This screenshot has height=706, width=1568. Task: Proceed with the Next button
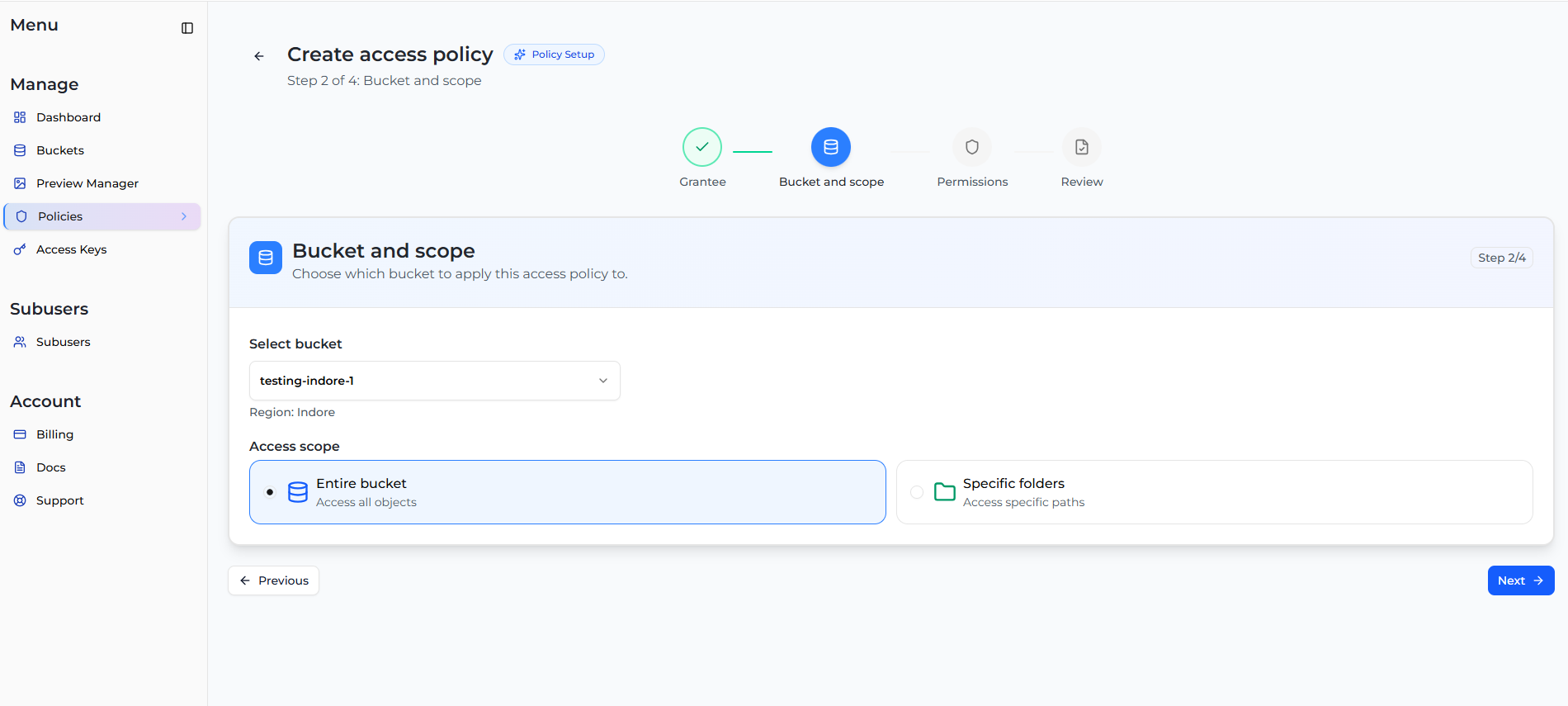click(1521, 580)
